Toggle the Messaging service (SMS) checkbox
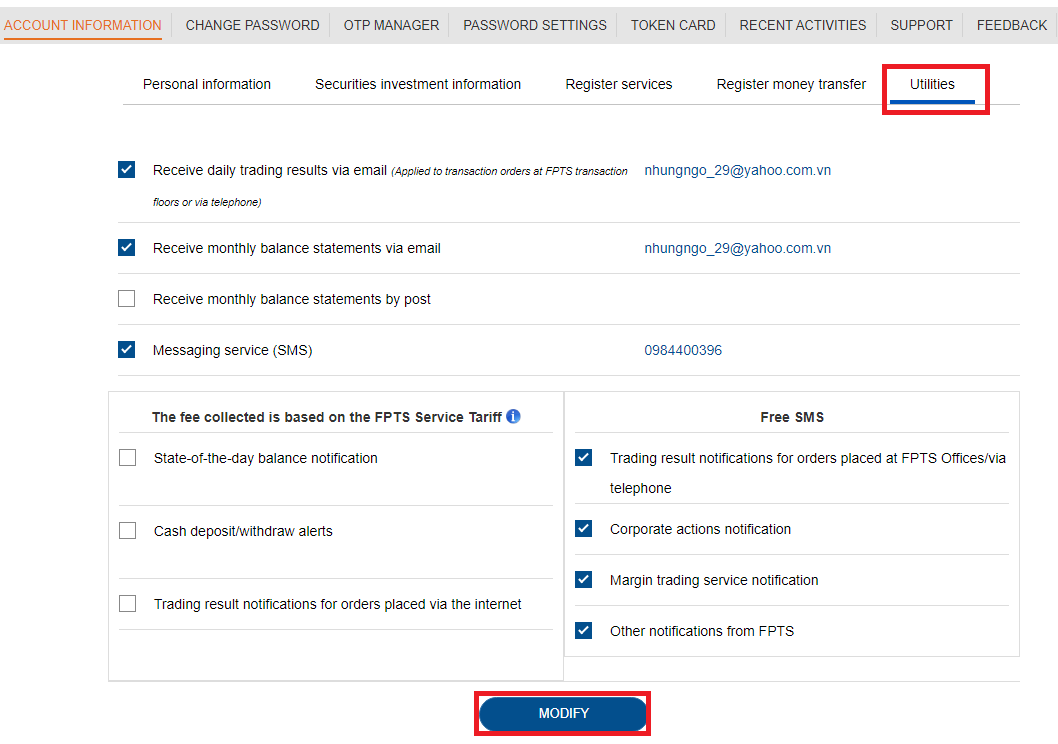Screen dimensions: 1058x744 [126, 349]
